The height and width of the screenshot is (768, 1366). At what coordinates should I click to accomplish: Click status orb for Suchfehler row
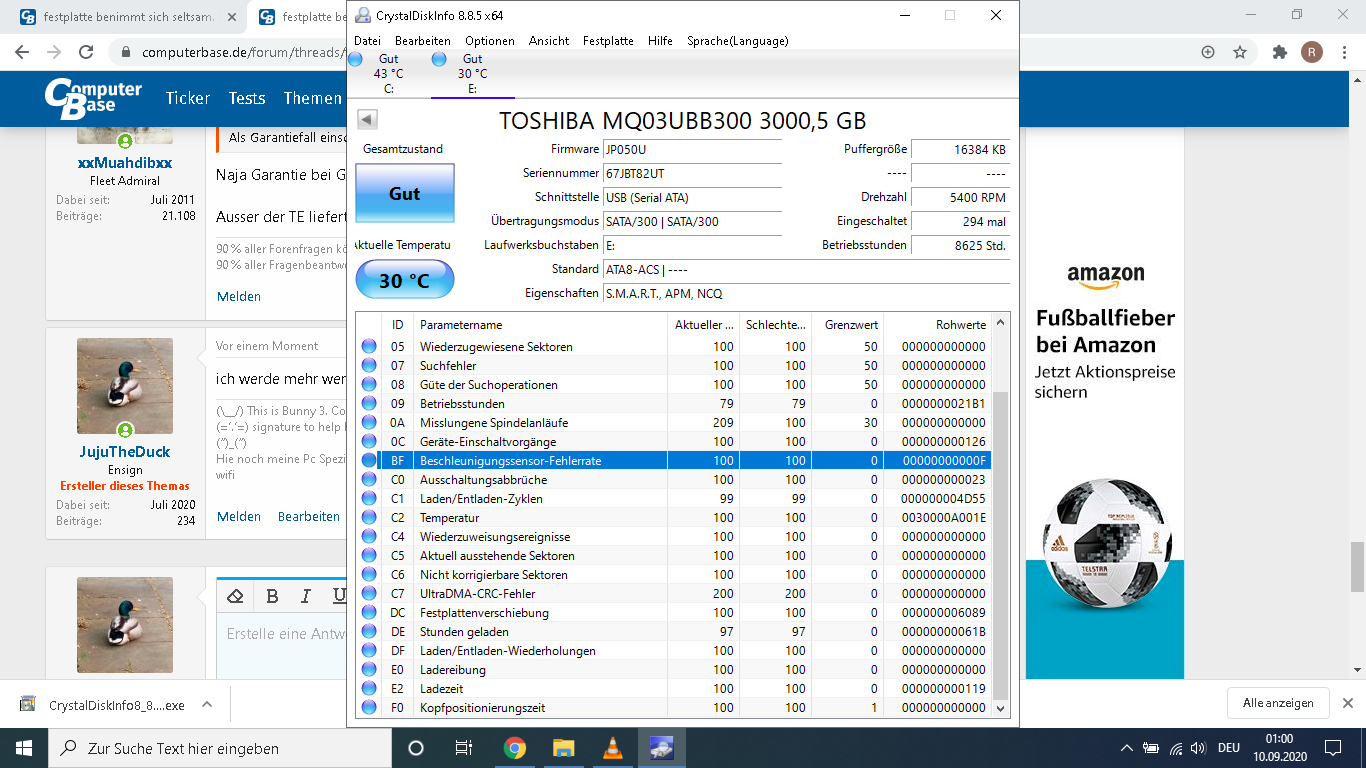pyautogui.click(x=369, y=366)
